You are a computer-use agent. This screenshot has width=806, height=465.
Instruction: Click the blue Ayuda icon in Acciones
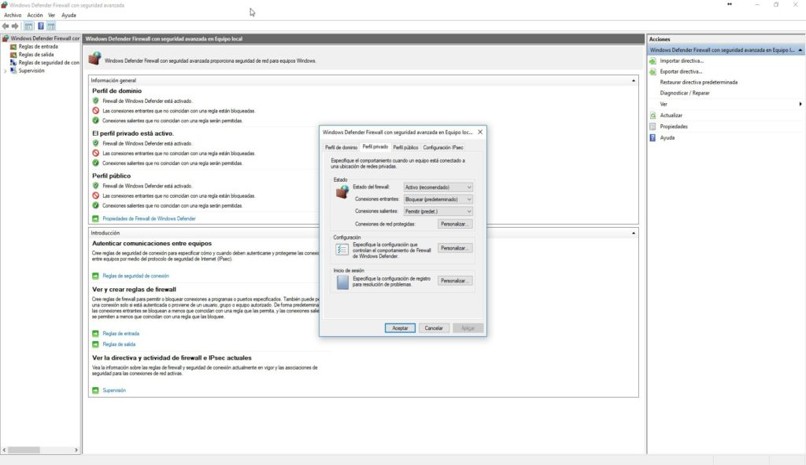pyautogui.click(x=653, y=138)
